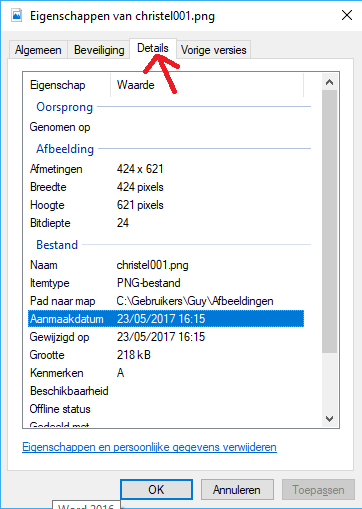Click the vertical scrollbar thumb
The width and height of the screenshot is (362, 509).
[330, 221]
